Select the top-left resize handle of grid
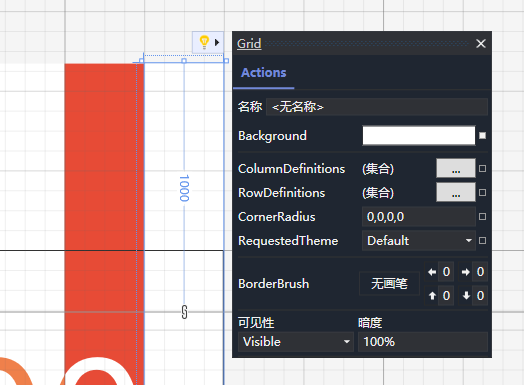This screenshot has height=385, width=524. click(x=141, y=61)
